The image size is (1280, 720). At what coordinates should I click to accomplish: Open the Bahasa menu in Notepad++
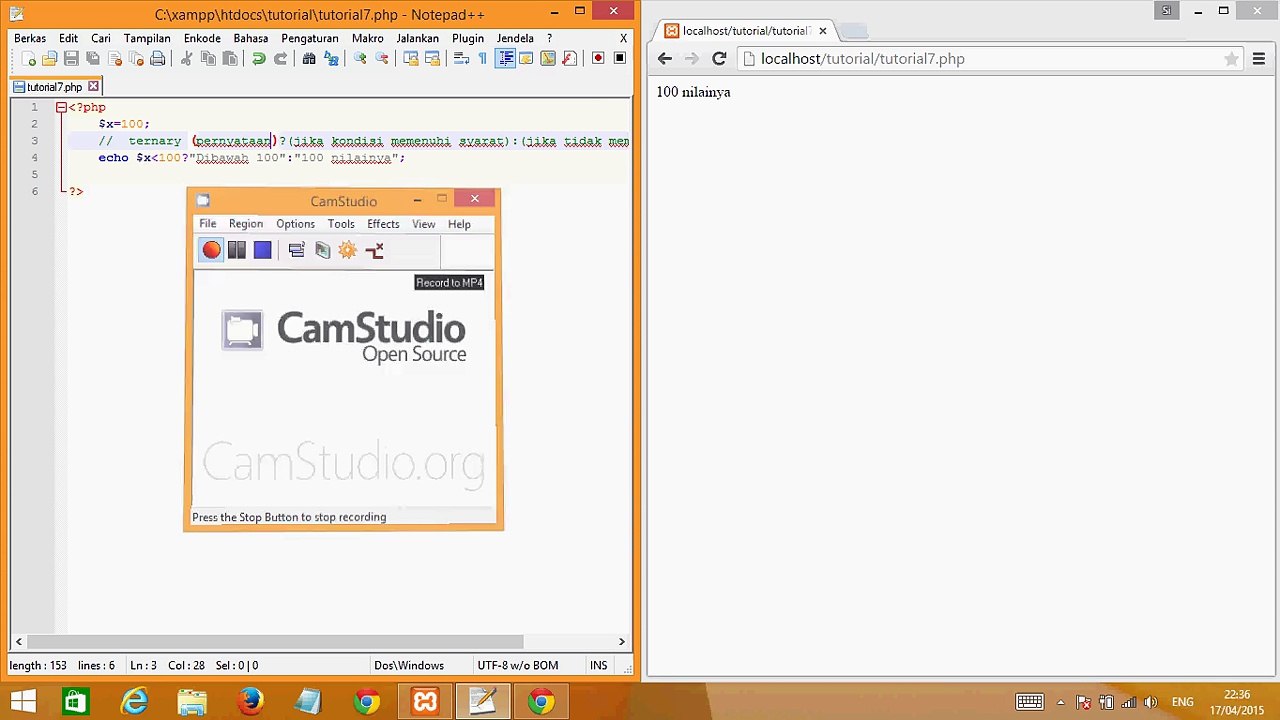(x=251, y=38)
